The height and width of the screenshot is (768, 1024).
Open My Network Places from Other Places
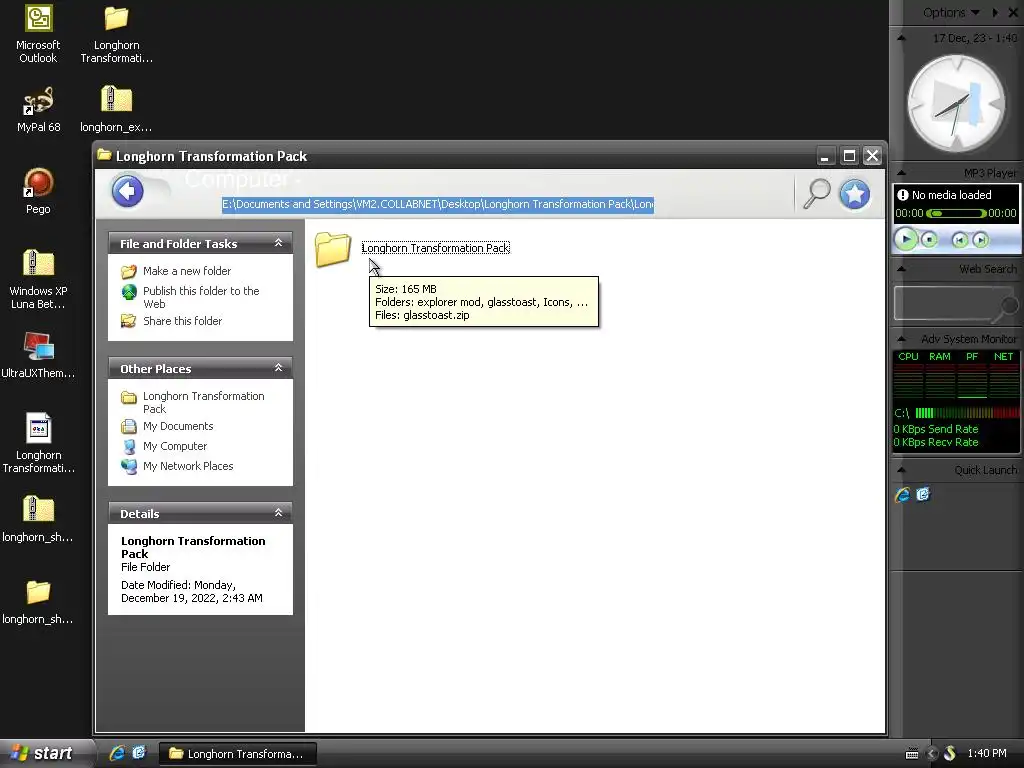click(188, 466)
